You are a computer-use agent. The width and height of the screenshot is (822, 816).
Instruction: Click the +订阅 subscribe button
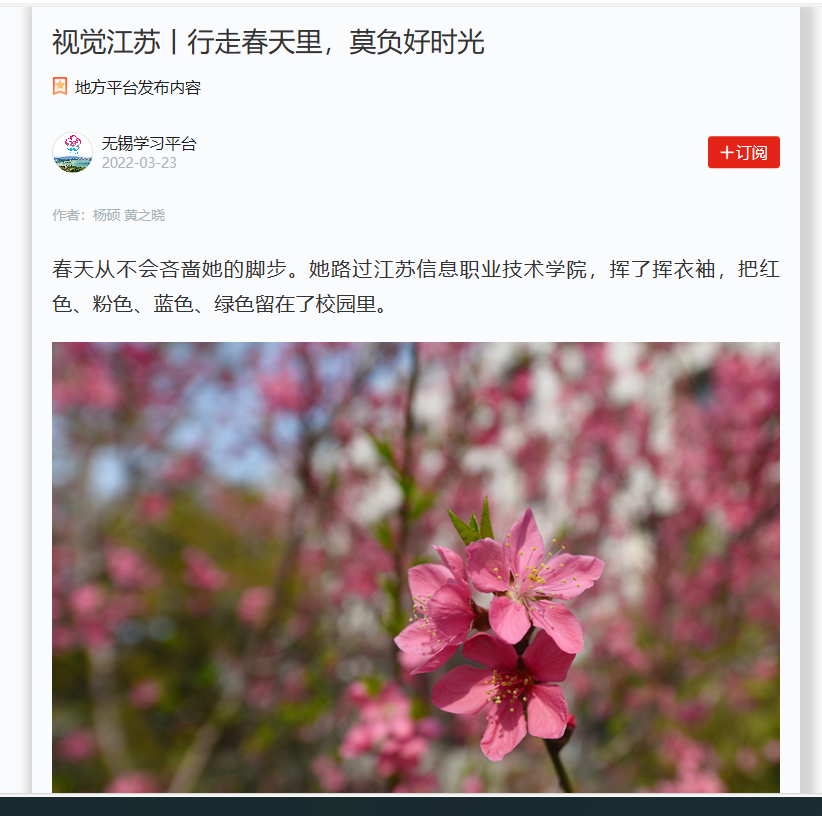coord(743,152)
